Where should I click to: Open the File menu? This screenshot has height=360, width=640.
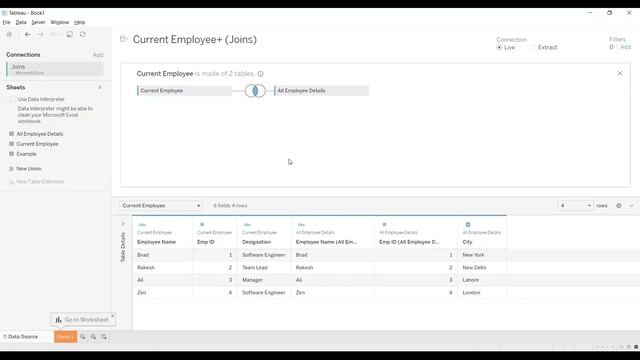(6, 22)
